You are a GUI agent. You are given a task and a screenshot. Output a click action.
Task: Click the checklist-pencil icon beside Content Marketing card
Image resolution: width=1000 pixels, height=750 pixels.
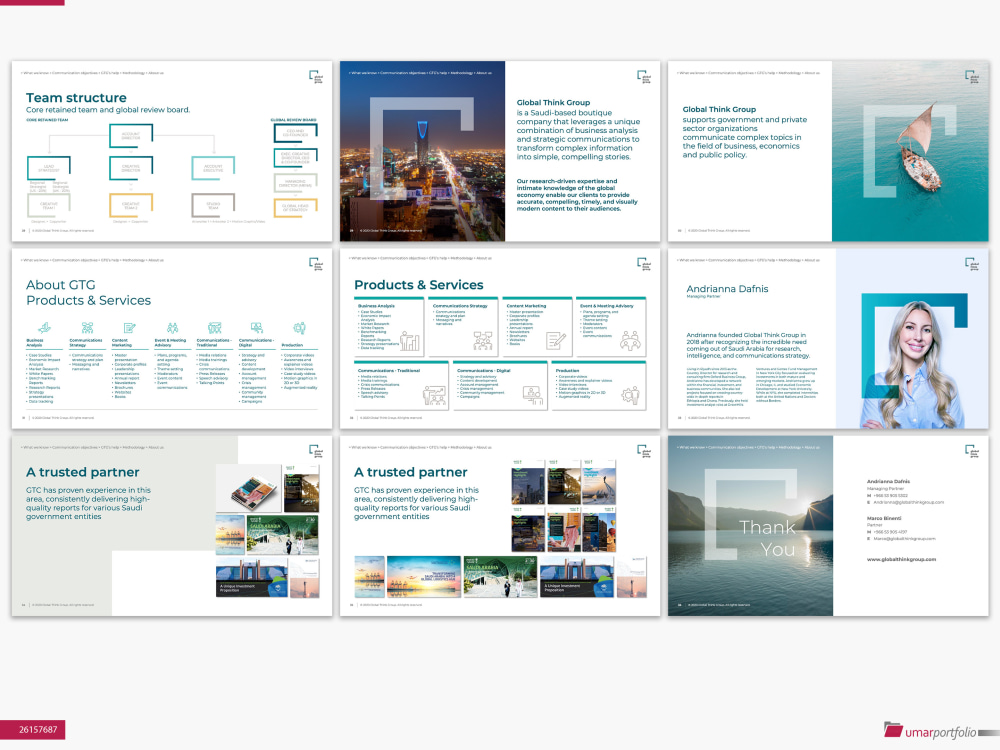(554, 341)
